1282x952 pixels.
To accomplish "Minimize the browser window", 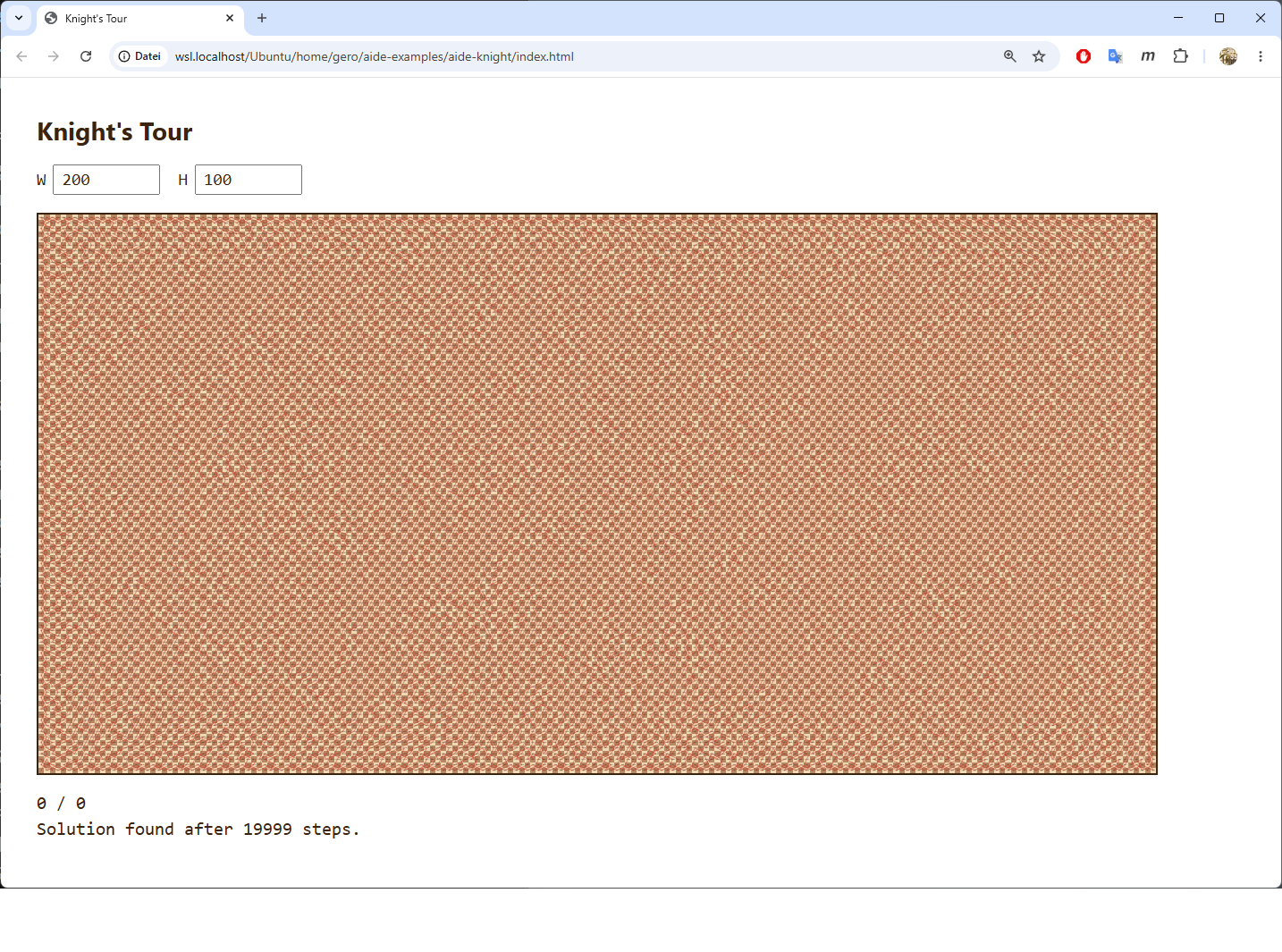I will point(1178,18).
